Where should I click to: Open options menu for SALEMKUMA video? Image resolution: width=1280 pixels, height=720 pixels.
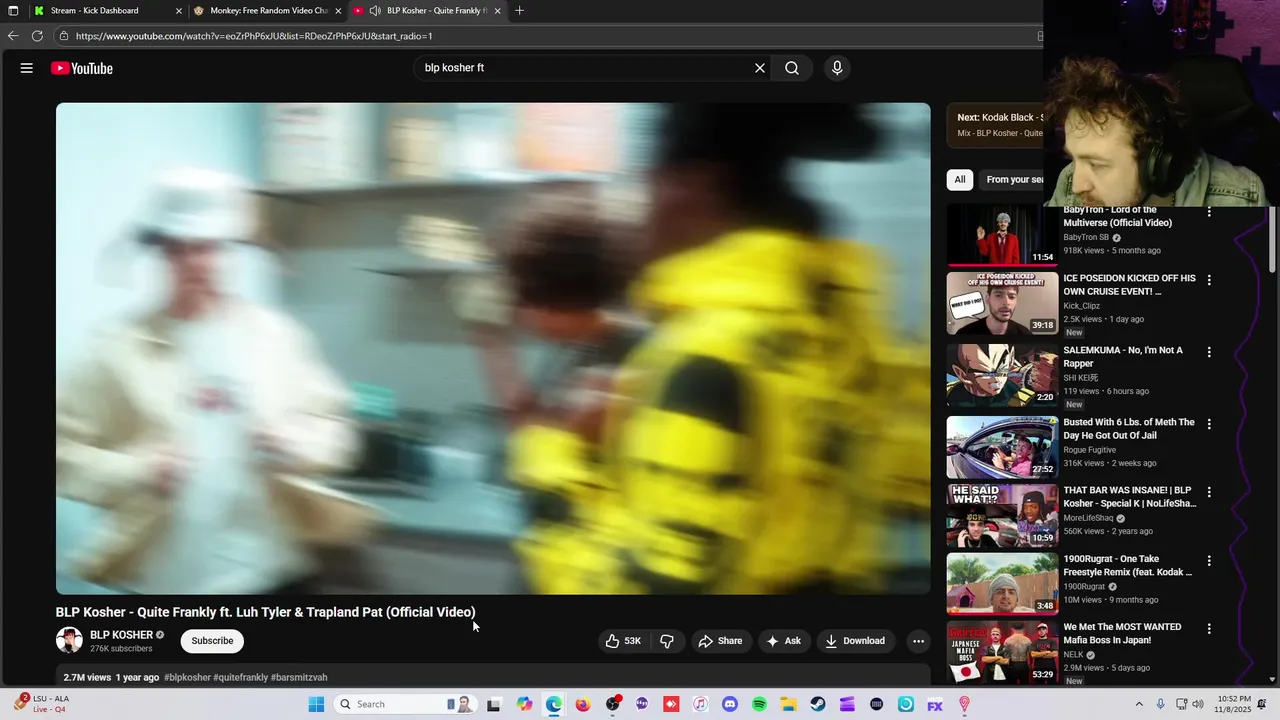point(1209,352)
